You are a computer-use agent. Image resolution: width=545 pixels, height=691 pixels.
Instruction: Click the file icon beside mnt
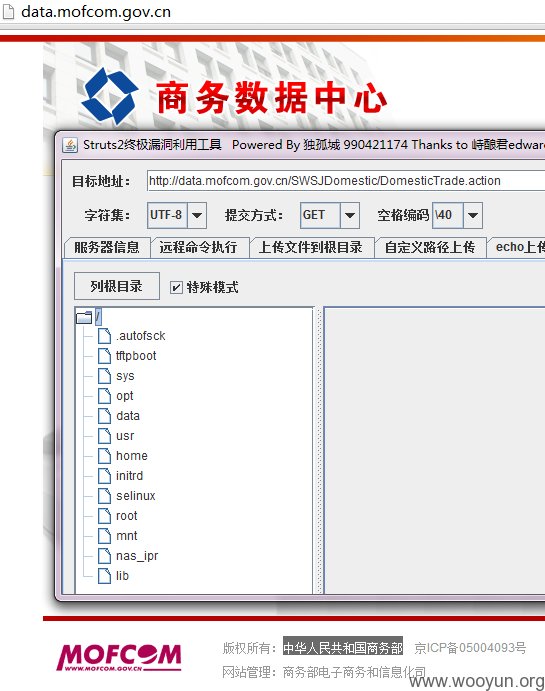tap(104, 536)
